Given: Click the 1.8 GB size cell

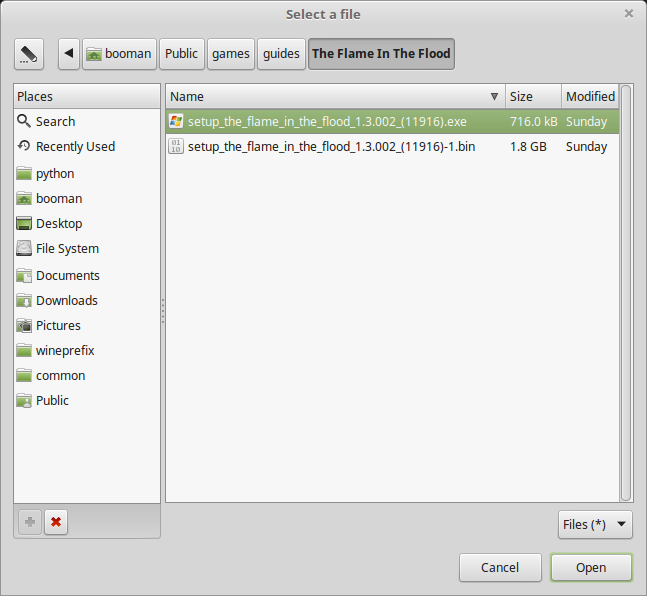Looking at the screenshot, I should pyautogui.click(x=528, y=147).
